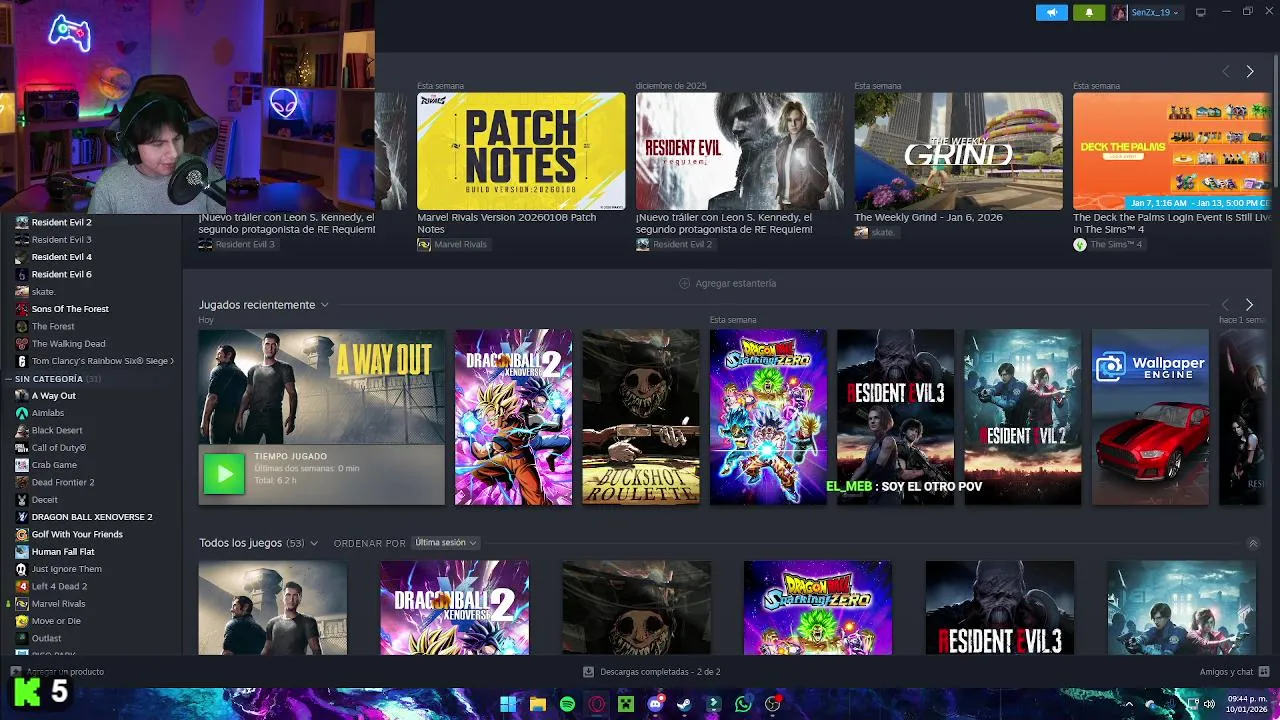Click the downloads icon in bottom bar
Image resolution: width=1280 pixels, height=720 pixels.
pos(588,672)
